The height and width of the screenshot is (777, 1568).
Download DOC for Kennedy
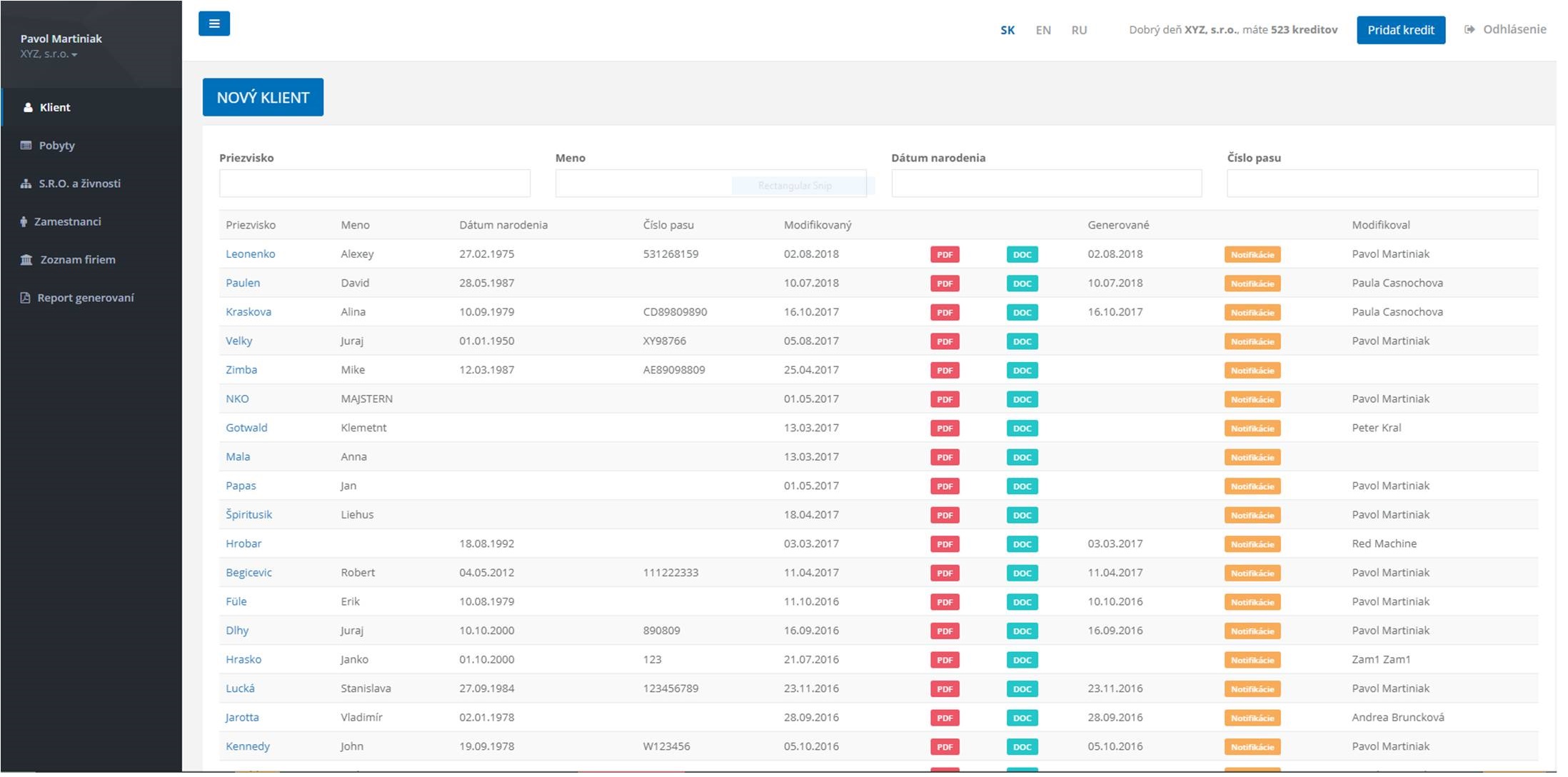pyautogui.click(x=1022, y=747)
